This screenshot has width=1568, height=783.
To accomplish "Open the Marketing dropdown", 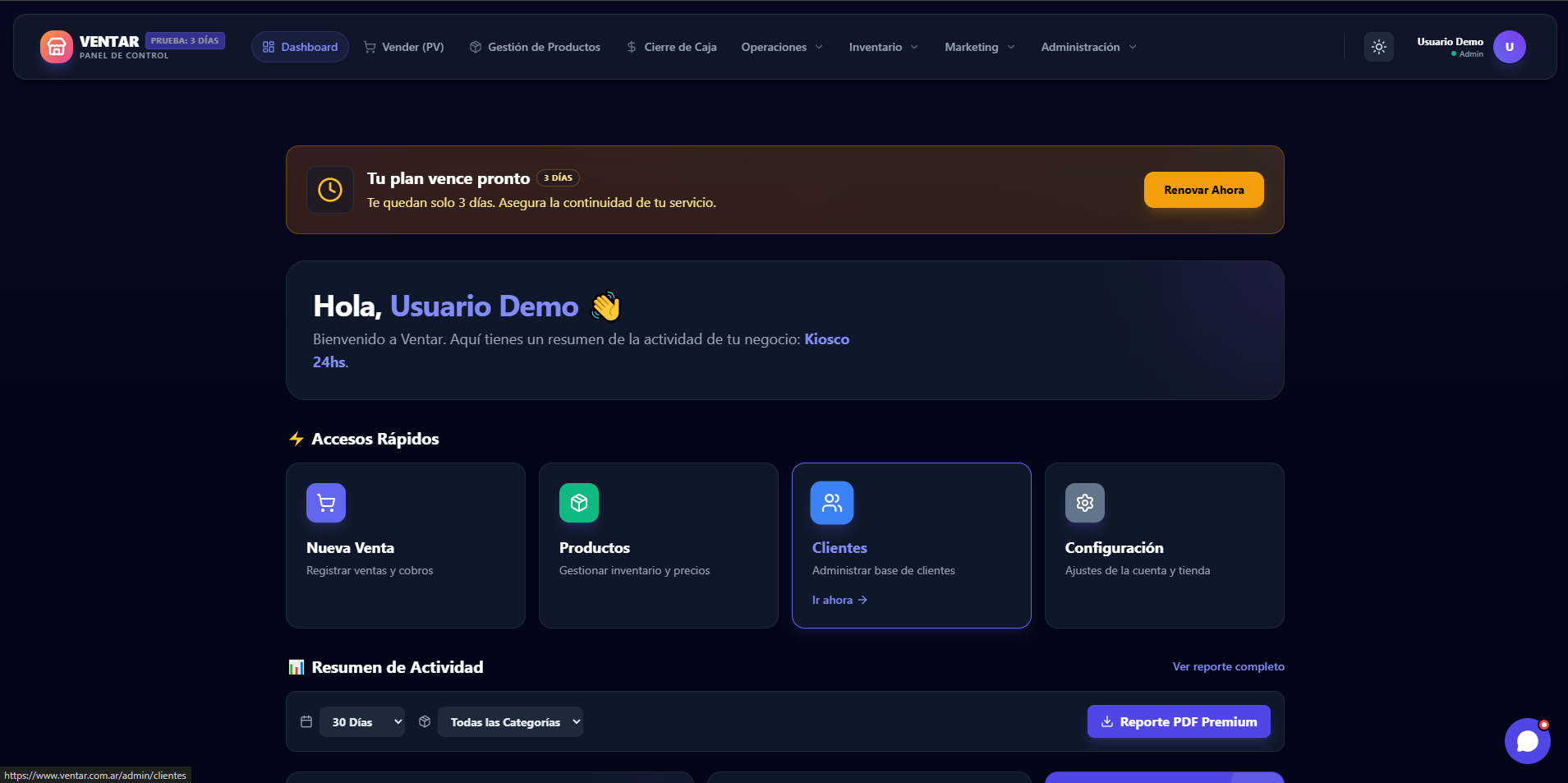I will click(979, 47).
